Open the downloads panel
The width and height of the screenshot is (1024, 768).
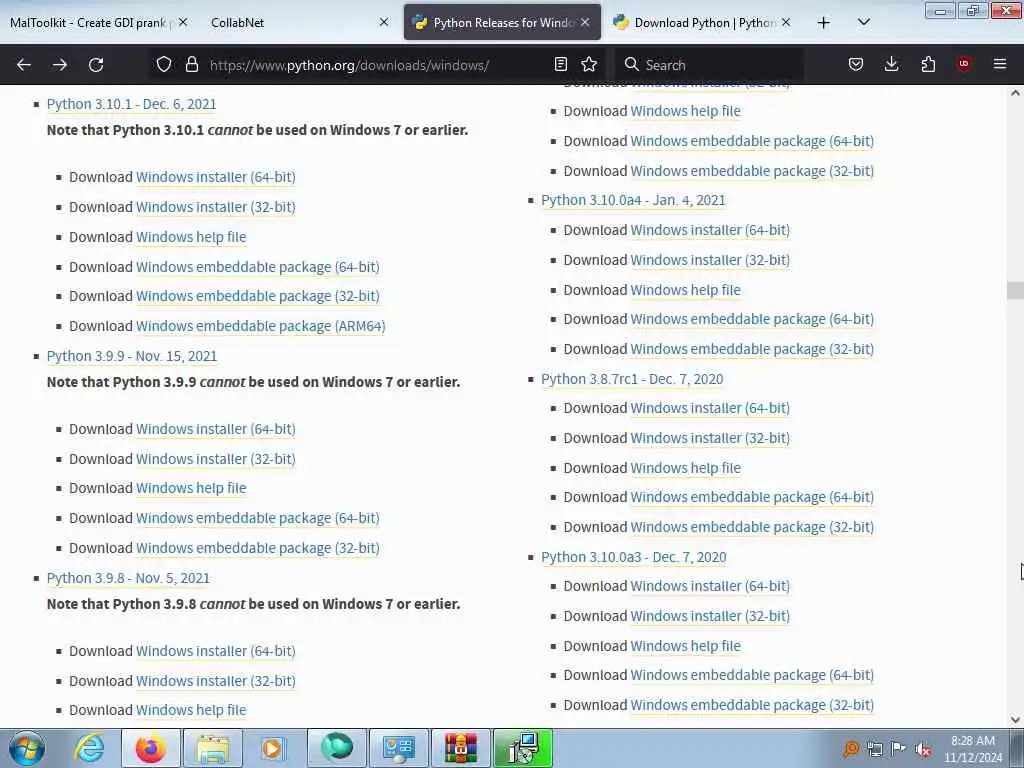[x=891, y=64]
